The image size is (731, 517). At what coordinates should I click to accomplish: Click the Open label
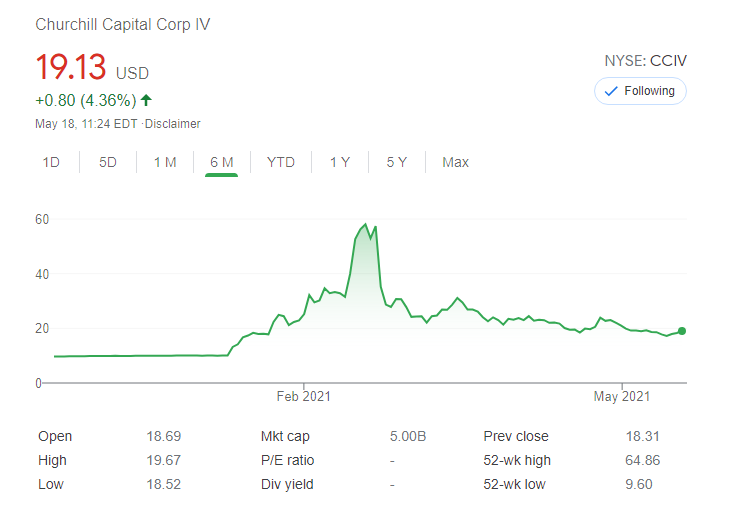[55, 436]
